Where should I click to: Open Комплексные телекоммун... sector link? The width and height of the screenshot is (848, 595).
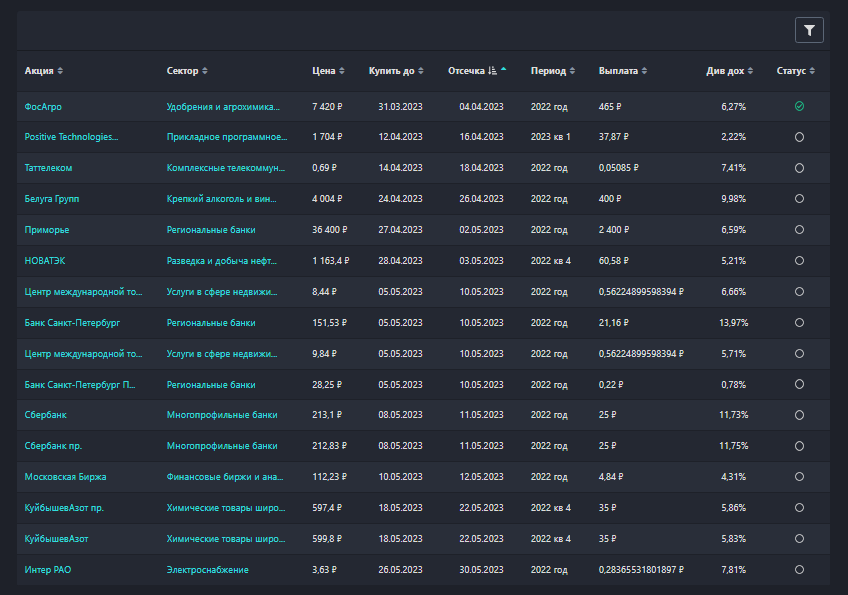click(226, 168)
